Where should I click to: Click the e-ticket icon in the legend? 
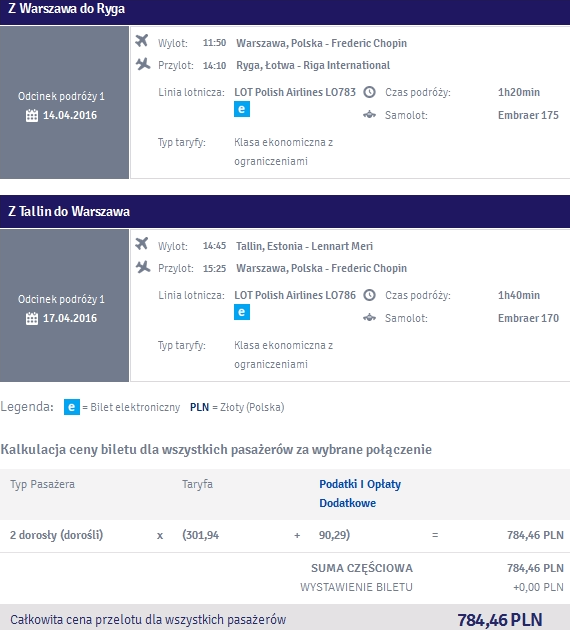click(x=72, y=407)
